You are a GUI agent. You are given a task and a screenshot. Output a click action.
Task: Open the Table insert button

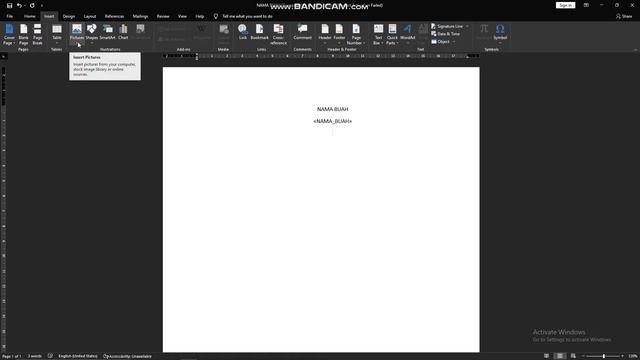(x=57, y=34)
